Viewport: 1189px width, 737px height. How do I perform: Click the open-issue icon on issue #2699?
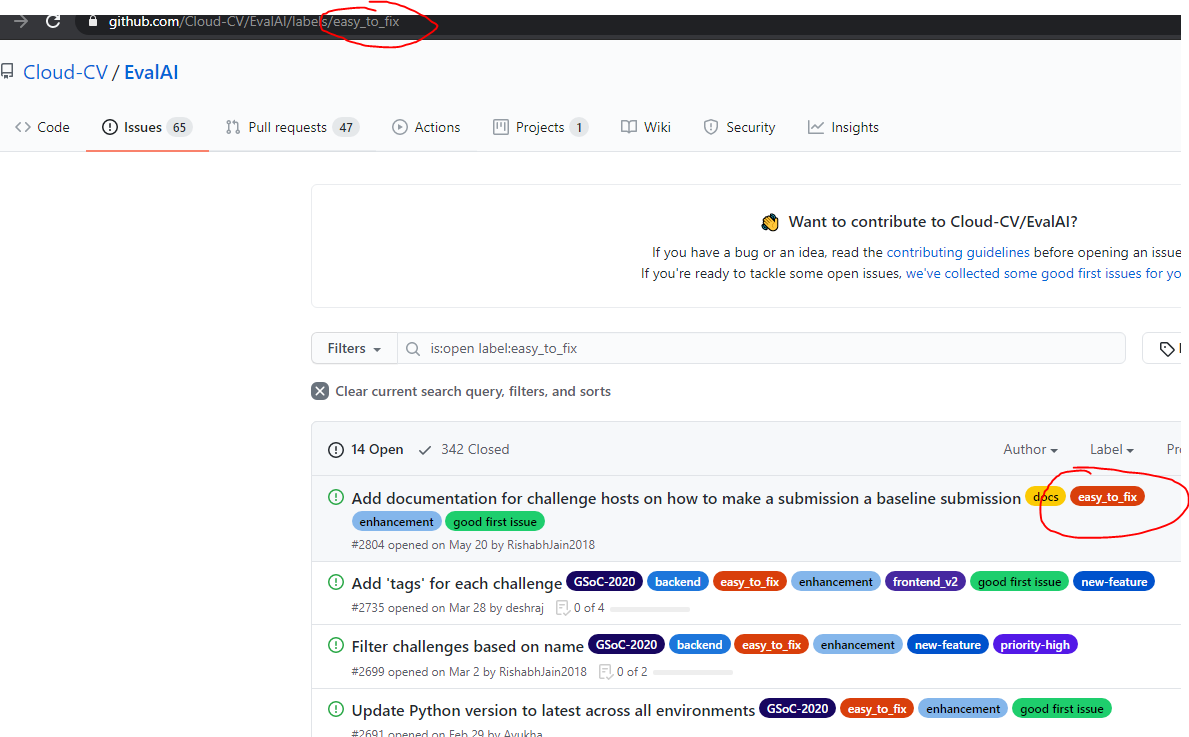click(336, 645)
